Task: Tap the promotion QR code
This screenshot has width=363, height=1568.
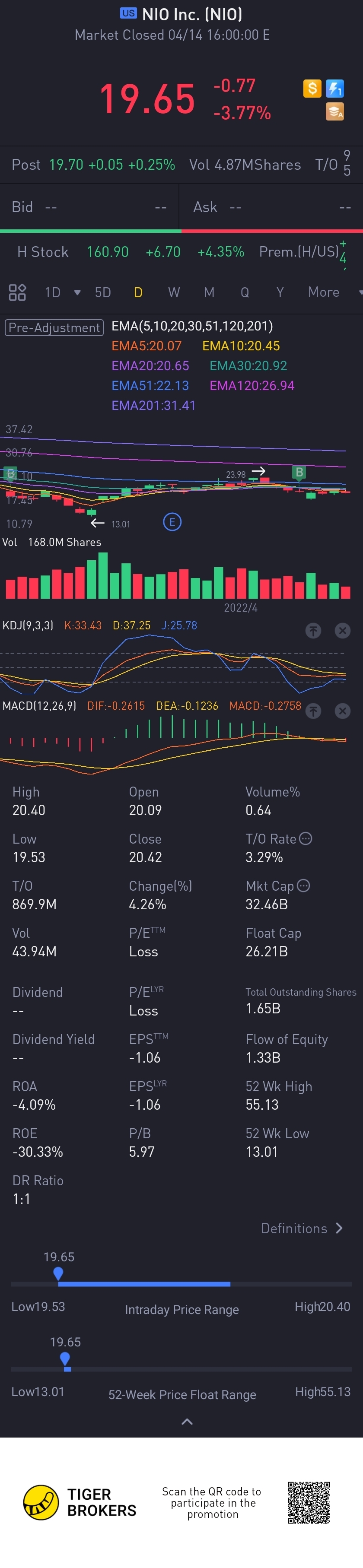Action: (309, 1502)
